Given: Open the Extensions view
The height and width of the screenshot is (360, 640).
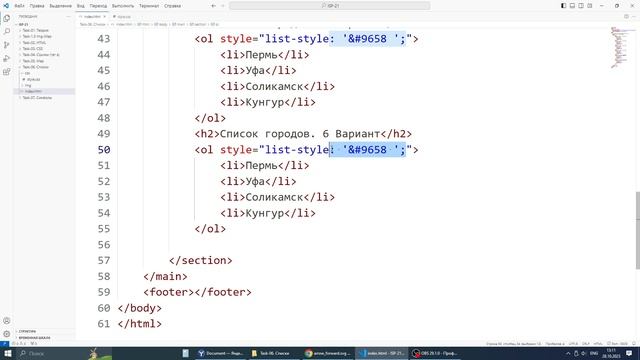Looking at the screenshot, I should coord(7,72).
